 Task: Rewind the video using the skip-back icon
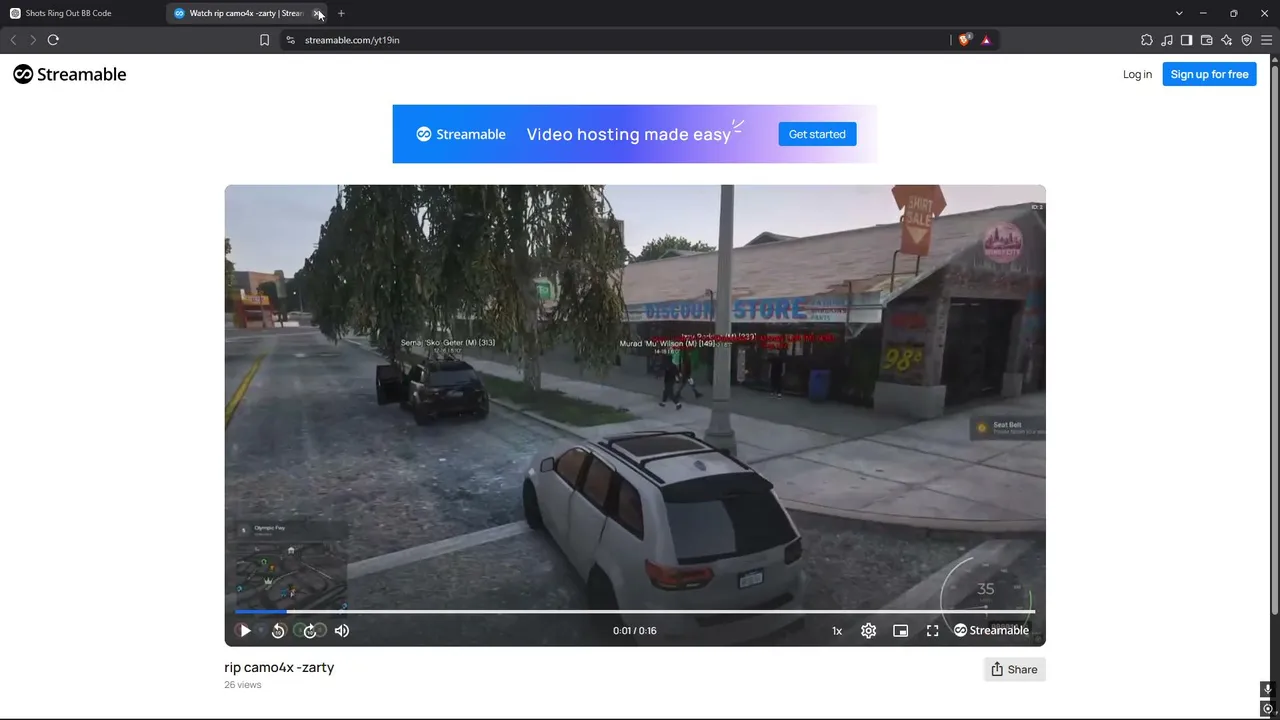click(x=278, y=631)
